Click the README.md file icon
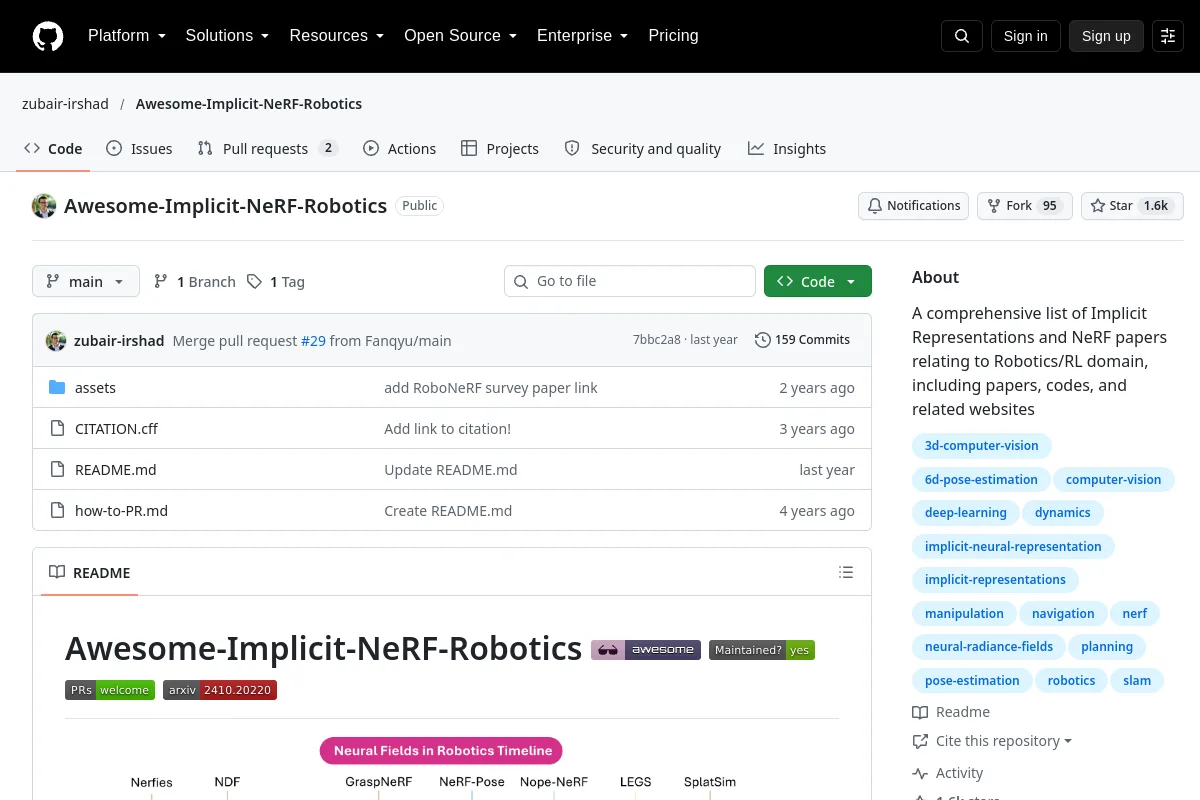Screen dimensions: 1200x800 tap(57, 470)
